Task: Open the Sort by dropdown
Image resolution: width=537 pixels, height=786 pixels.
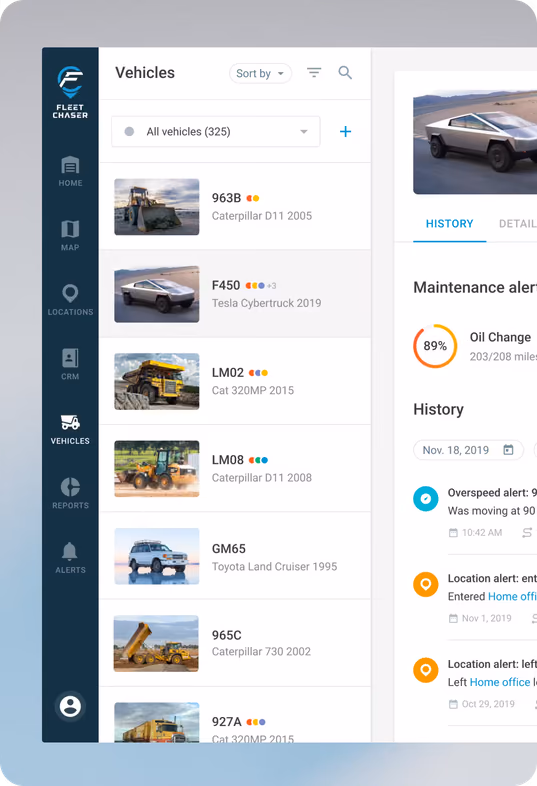Action: (x=260, y=73)
